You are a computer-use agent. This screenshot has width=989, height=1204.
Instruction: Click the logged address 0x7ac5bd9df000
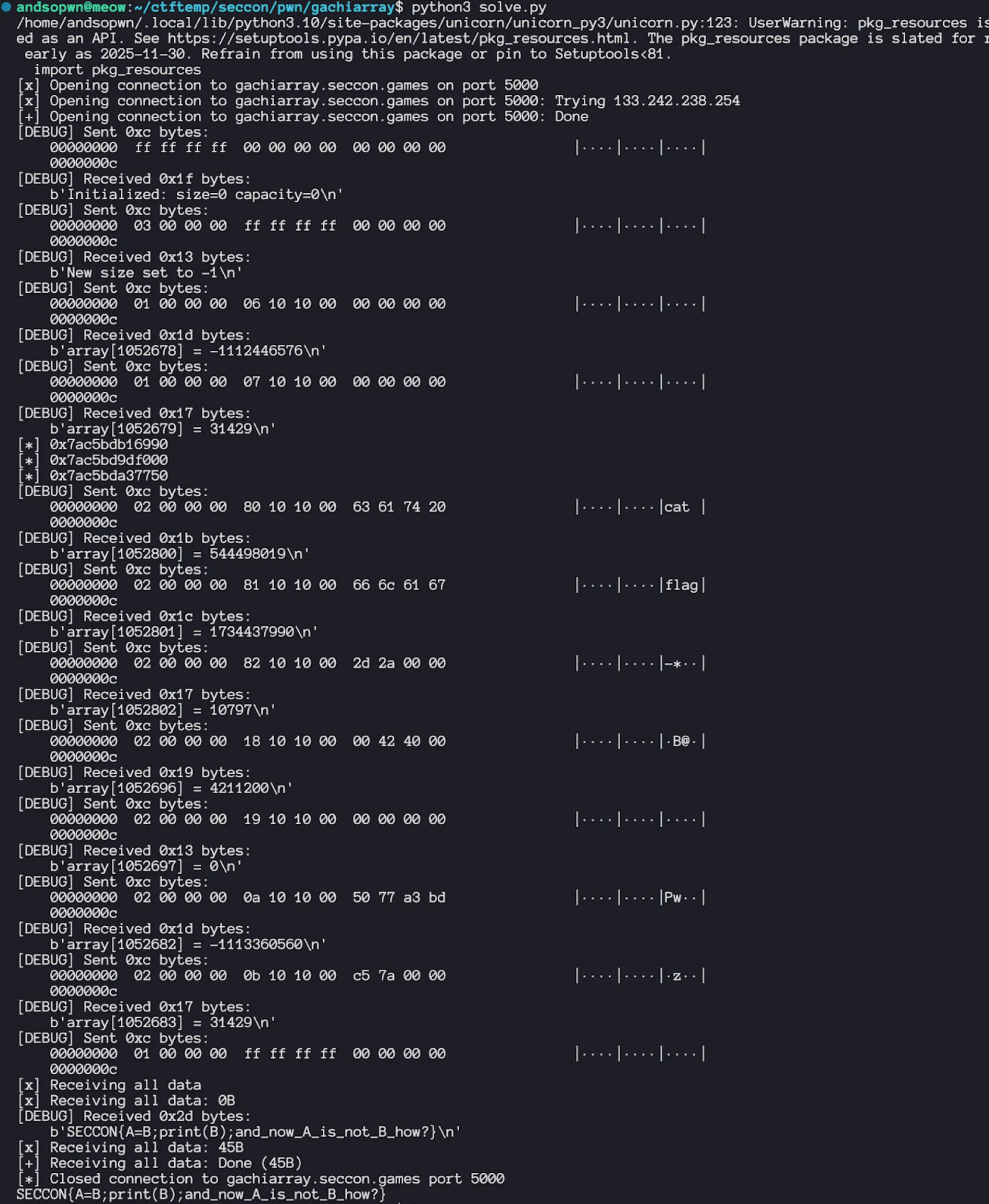[x=108, y=460]
